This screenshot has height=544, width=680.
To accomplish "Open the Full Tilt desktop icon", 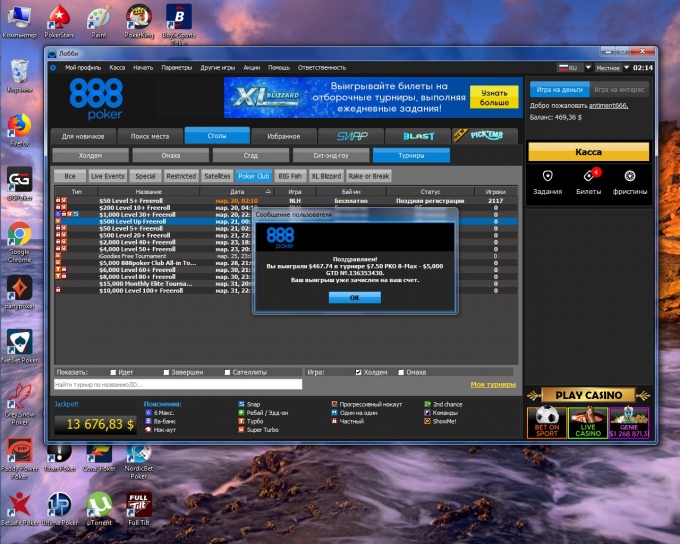I will coord(139,508).
